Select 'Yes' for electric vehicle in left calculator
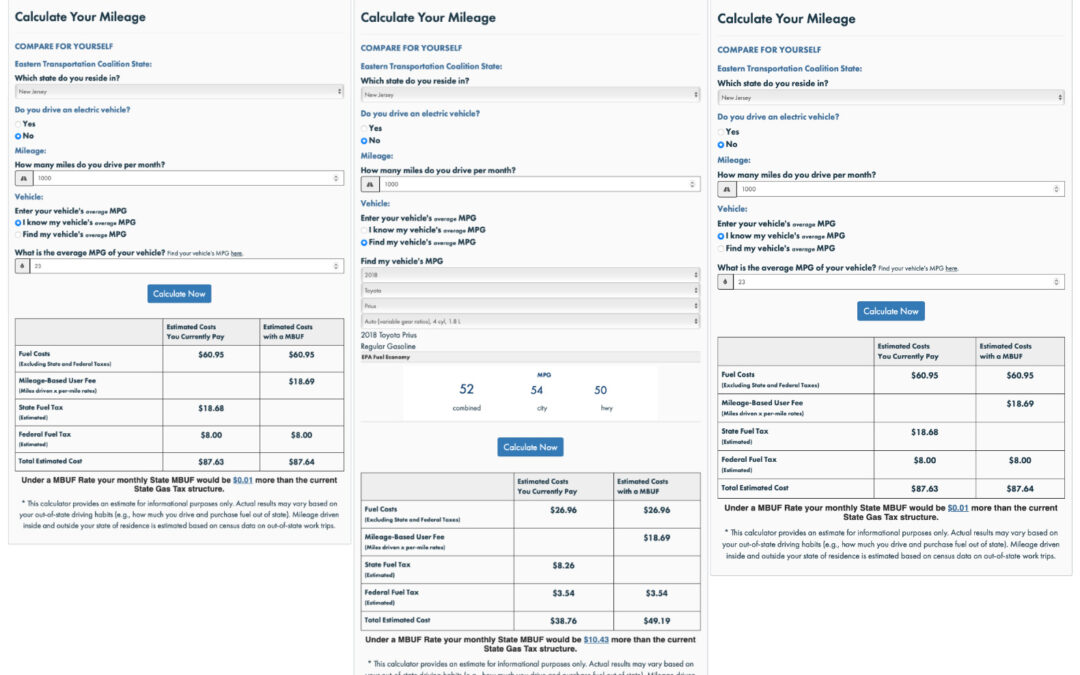The width and height of the screenshot is (1080, 675). pos(18,124)
